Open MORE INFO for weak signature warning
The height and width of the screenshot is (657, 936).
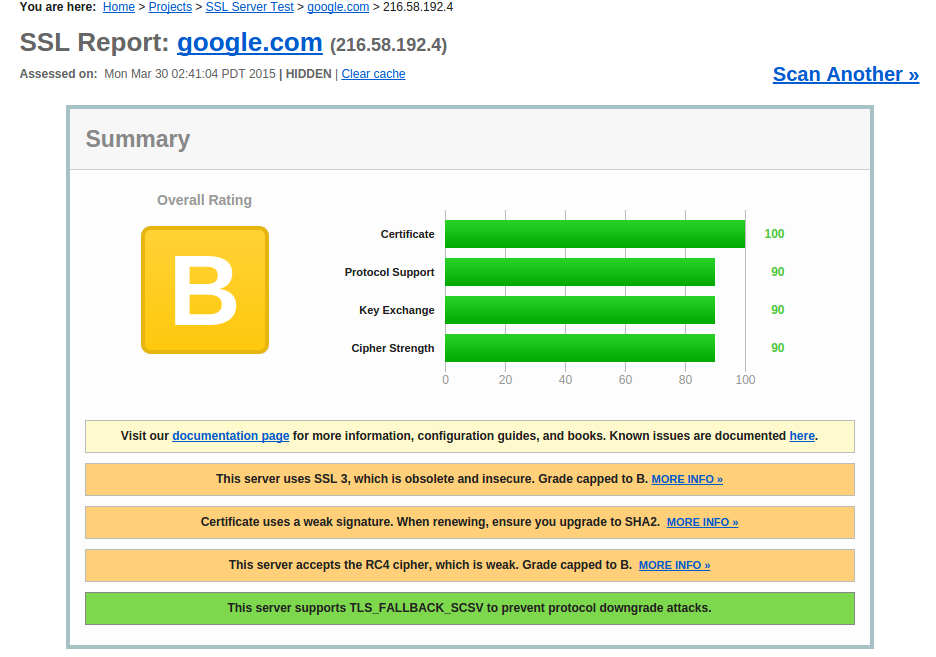702,522
